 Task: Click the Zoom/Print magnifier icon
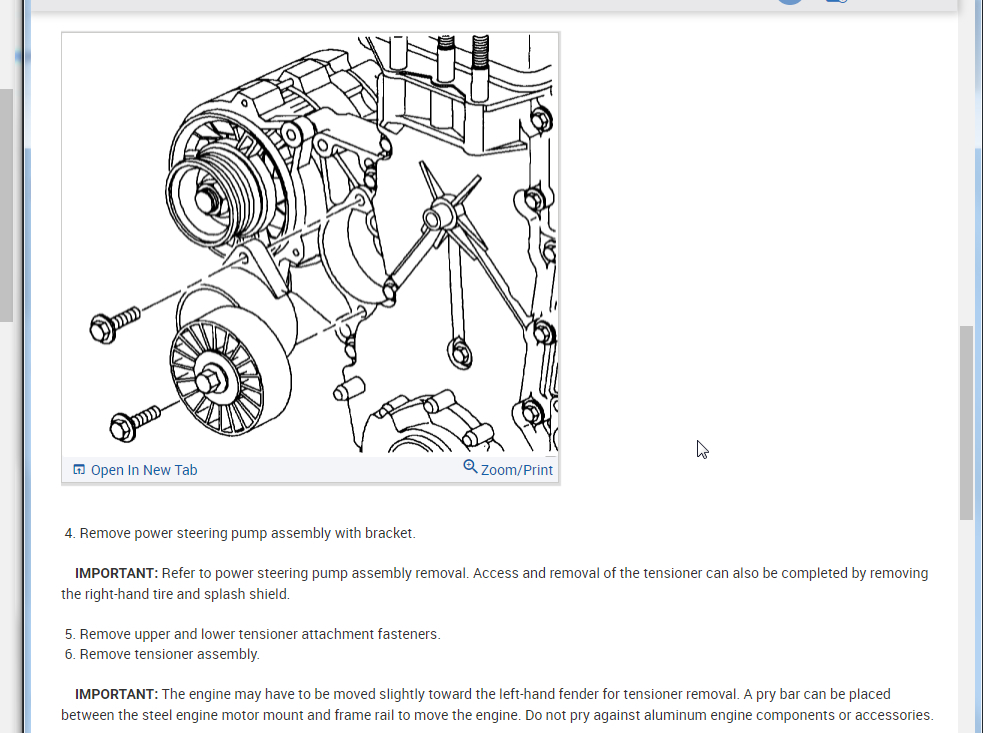point(470,467)
